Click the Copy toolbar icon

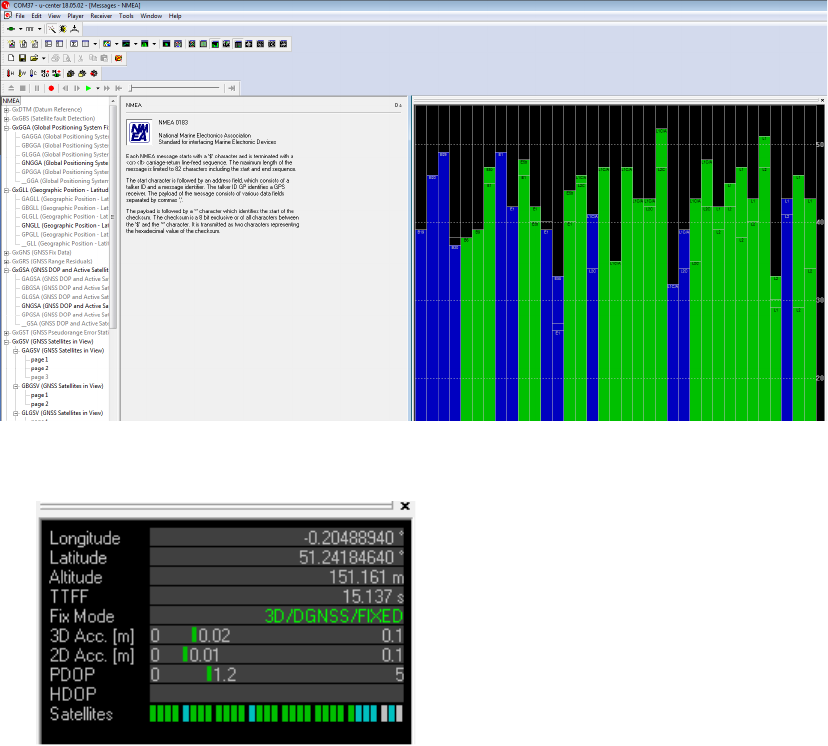click(x=91, y=57)
